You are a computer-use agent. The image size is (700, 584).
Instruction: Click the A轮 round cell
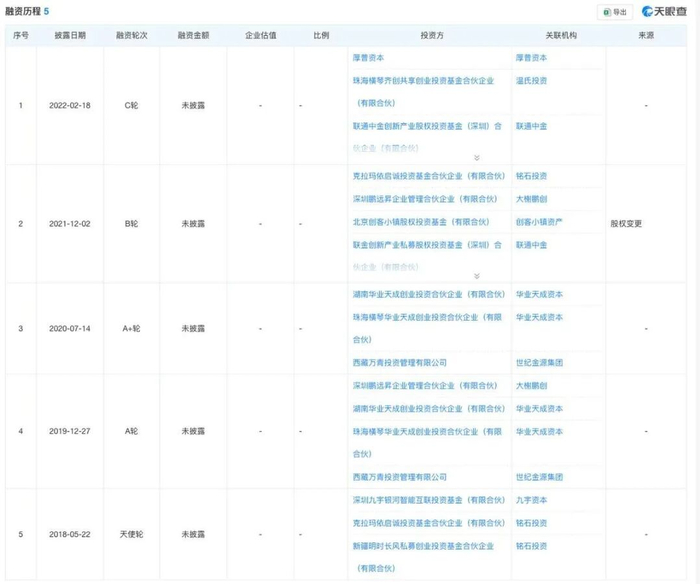tap(131, 431)
